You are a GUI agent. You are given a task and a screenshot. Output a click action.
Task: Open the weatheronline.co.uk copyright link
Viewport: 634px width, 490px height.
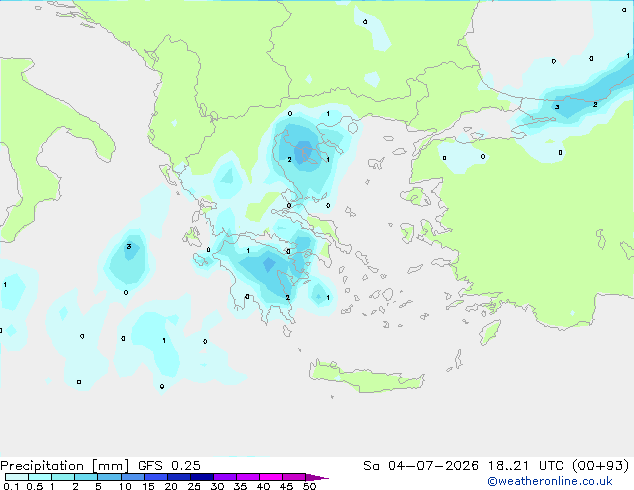tap(549, 481)
